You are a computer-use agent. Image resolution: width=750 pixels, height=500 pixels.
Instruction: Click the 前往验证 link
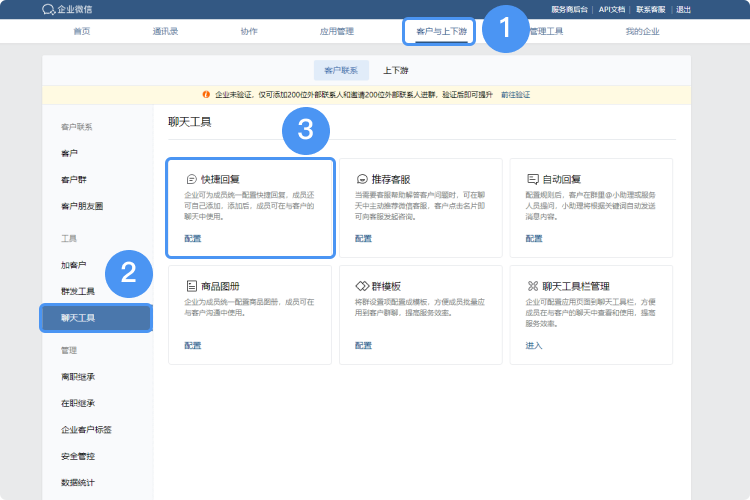(516, 94)
